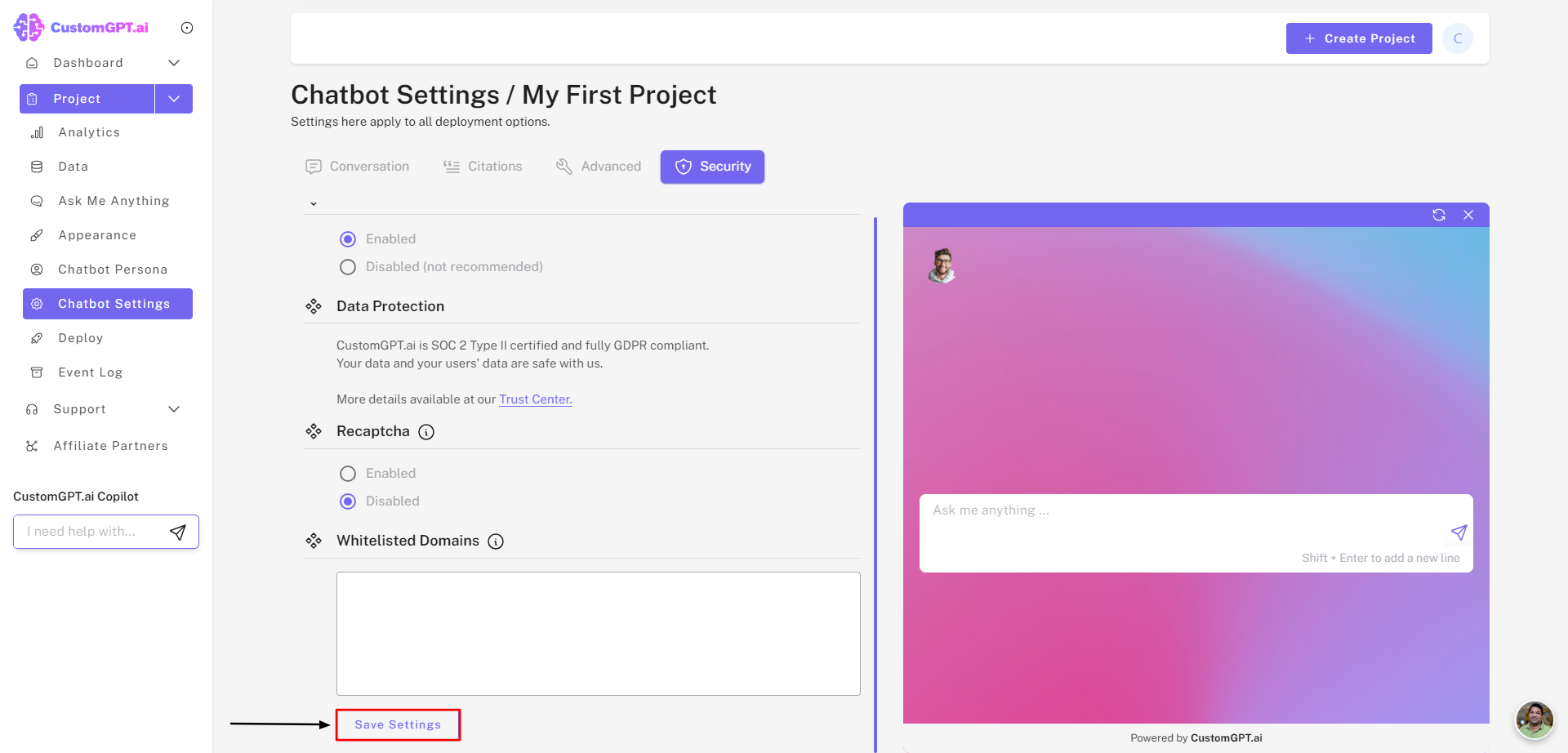
Task: Show Whitelisted Domains info tooltip icon
Action: coord(496,541)
